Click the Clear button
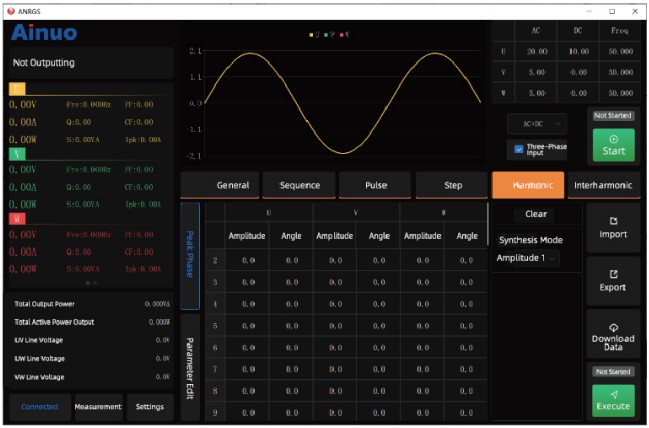Screen dimensions: 649x428 (536, 214)
